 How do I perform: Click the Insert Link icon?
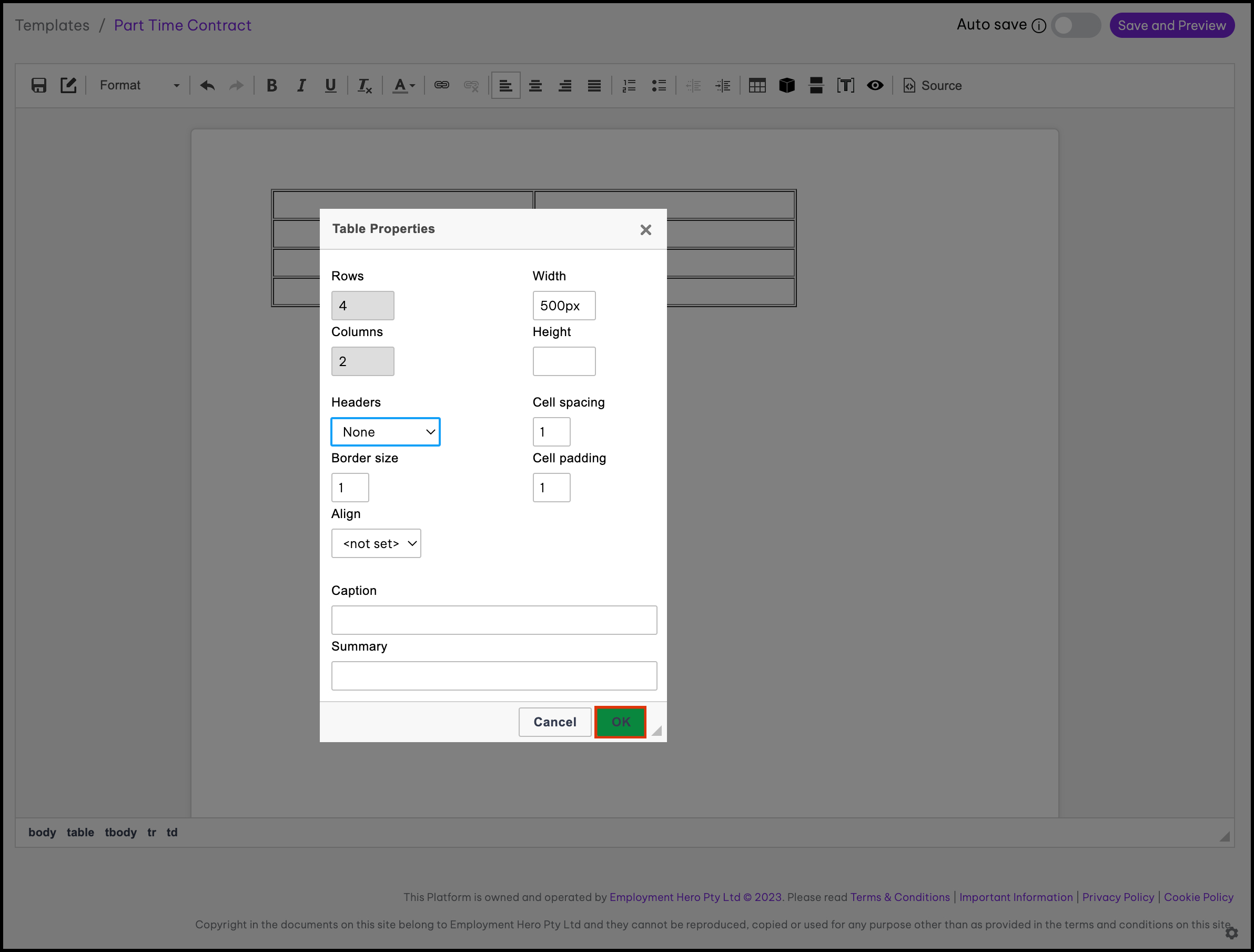click(442, 86)
